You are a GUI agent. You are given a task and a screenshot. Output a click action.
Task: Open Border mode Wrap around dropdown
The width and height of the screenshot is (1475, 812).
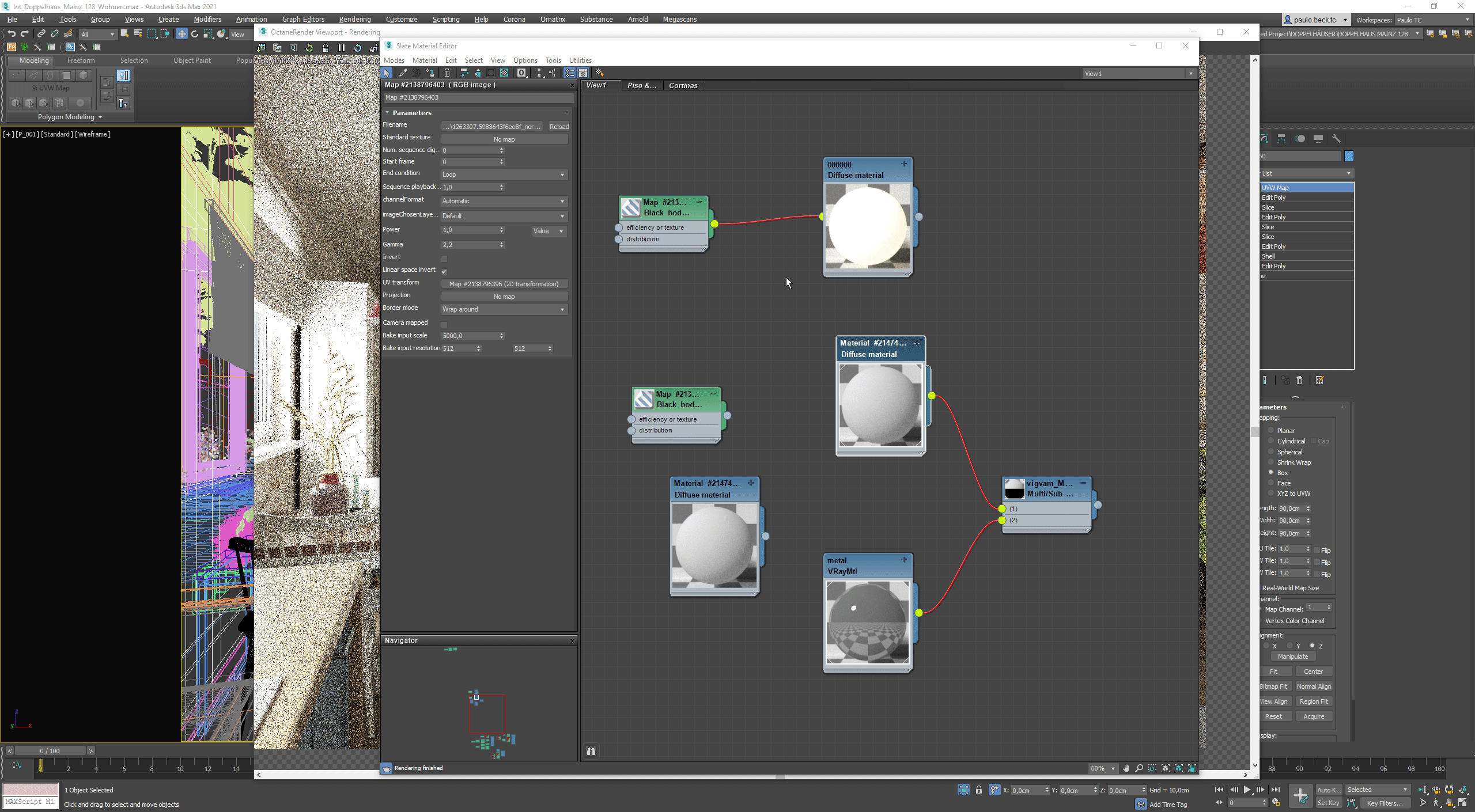click(x=504, y=309)
